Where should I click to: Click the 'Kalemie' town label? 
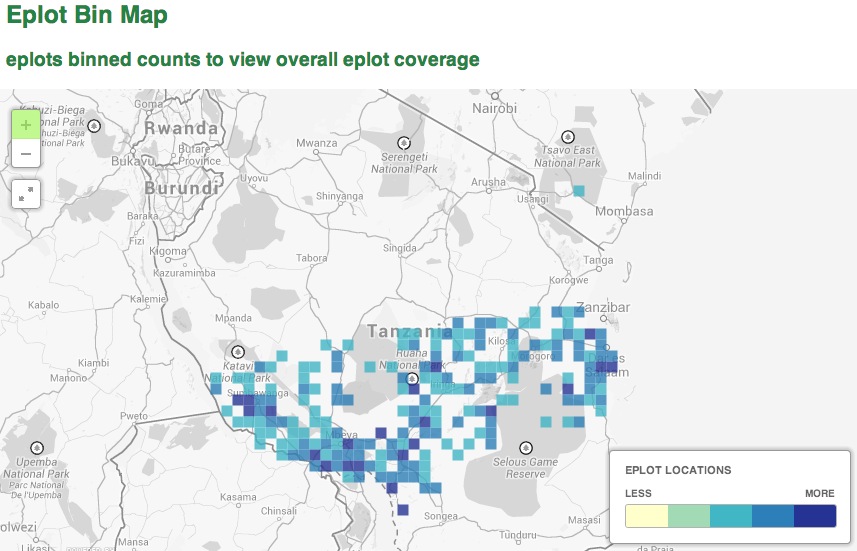148,298
